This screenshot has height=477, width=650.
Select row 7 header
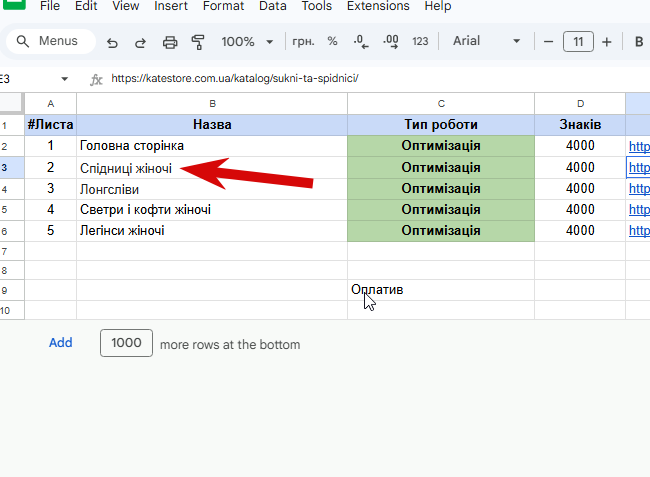pos(12,252)
